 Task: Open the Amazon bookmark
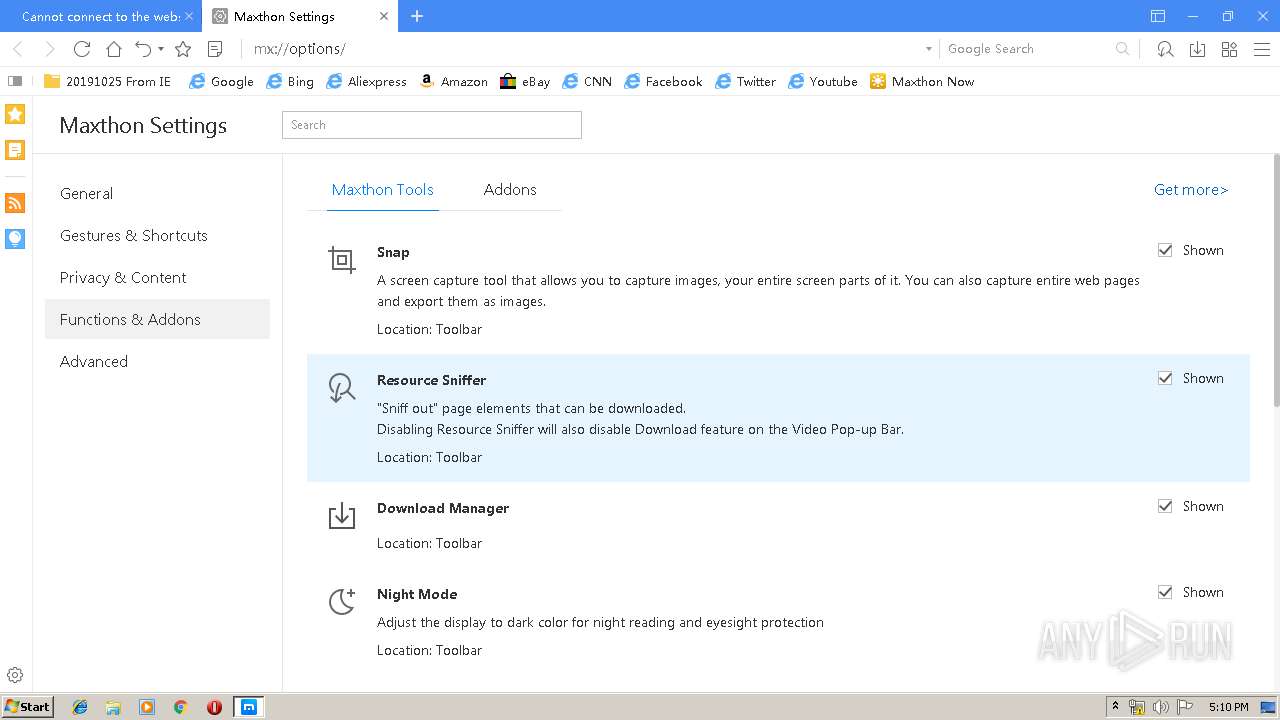tap(453, 82)
